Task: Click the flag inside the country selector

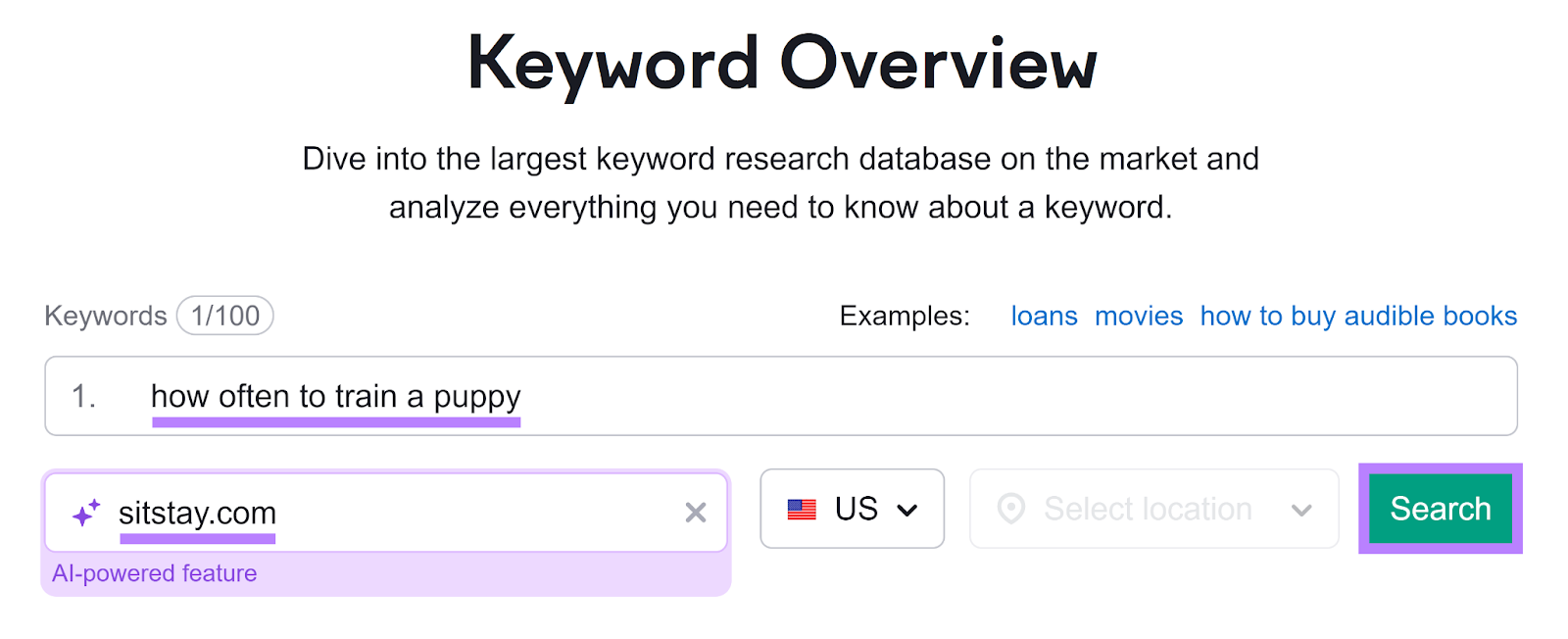Action: pos(801,509)
